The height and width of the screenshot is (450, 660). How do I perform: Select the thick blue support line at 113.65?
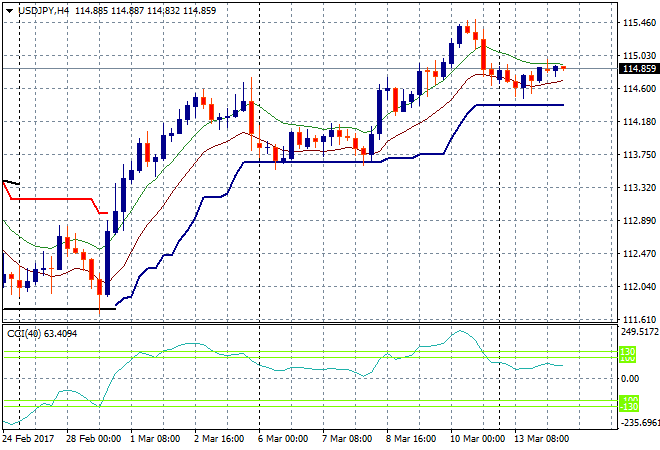(x=311, y=162)
